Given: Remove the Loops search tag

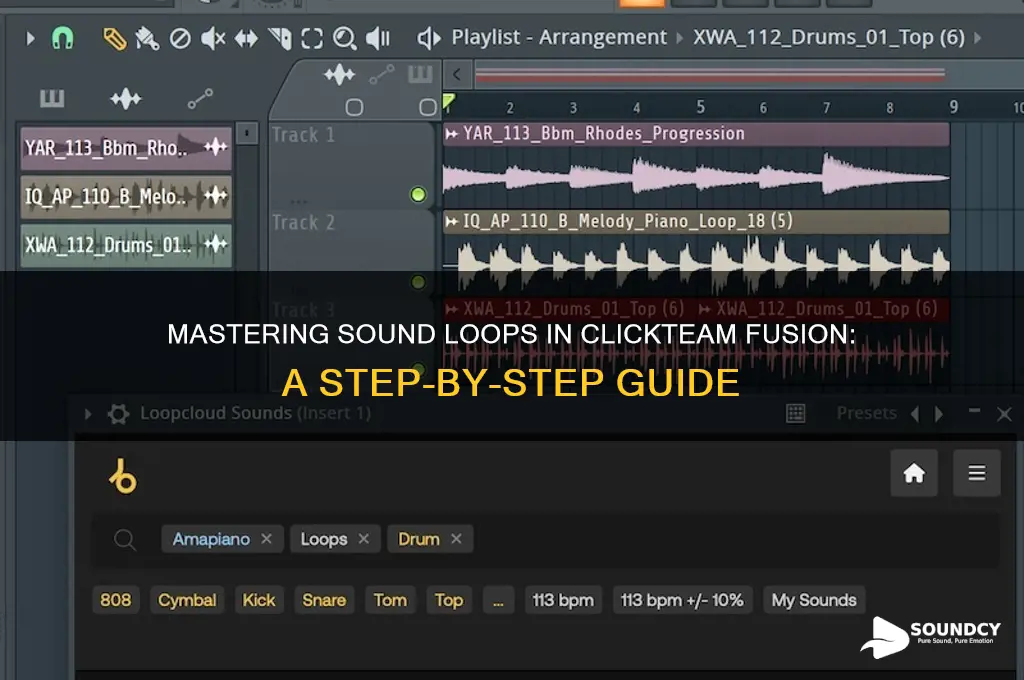Looking at the screenshot, I should click(x=364, y=539).
